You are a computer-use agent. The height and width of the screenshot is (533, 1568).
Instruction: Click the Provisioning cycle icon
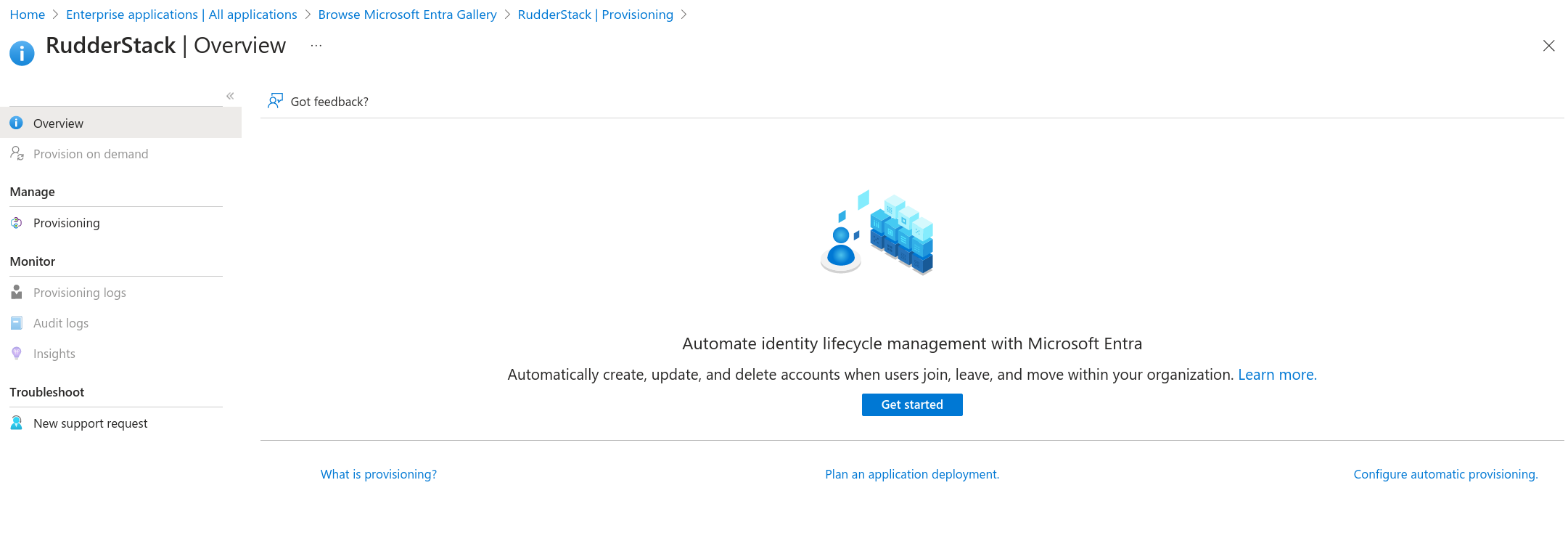17,223
